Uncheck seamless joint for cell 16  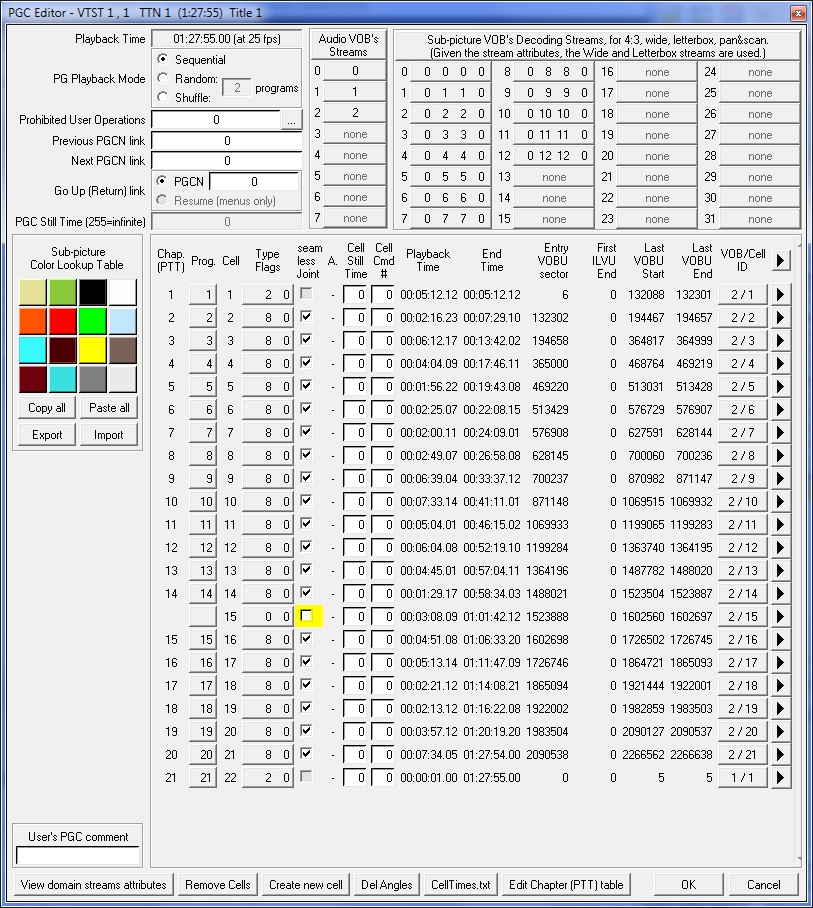[x=306, y=638]
